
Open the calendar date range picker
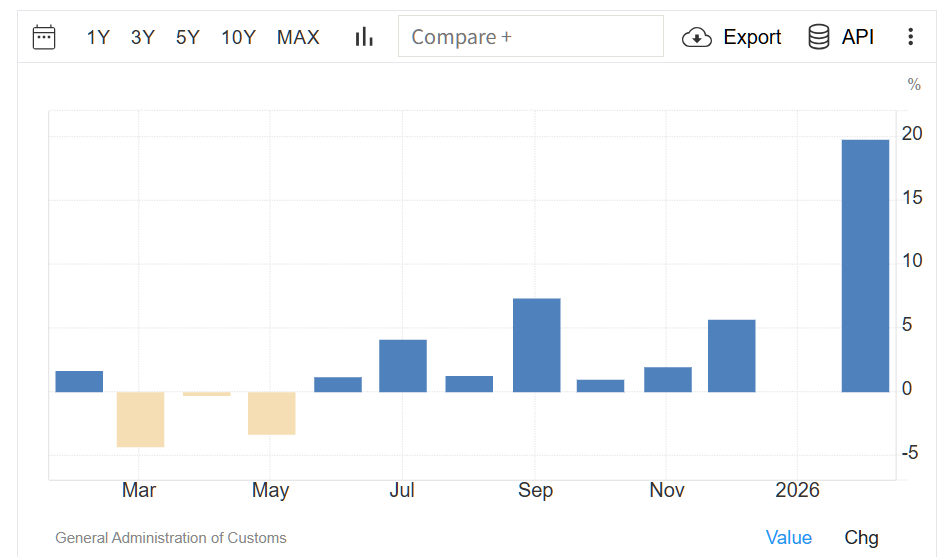click(x=44, y=37)
